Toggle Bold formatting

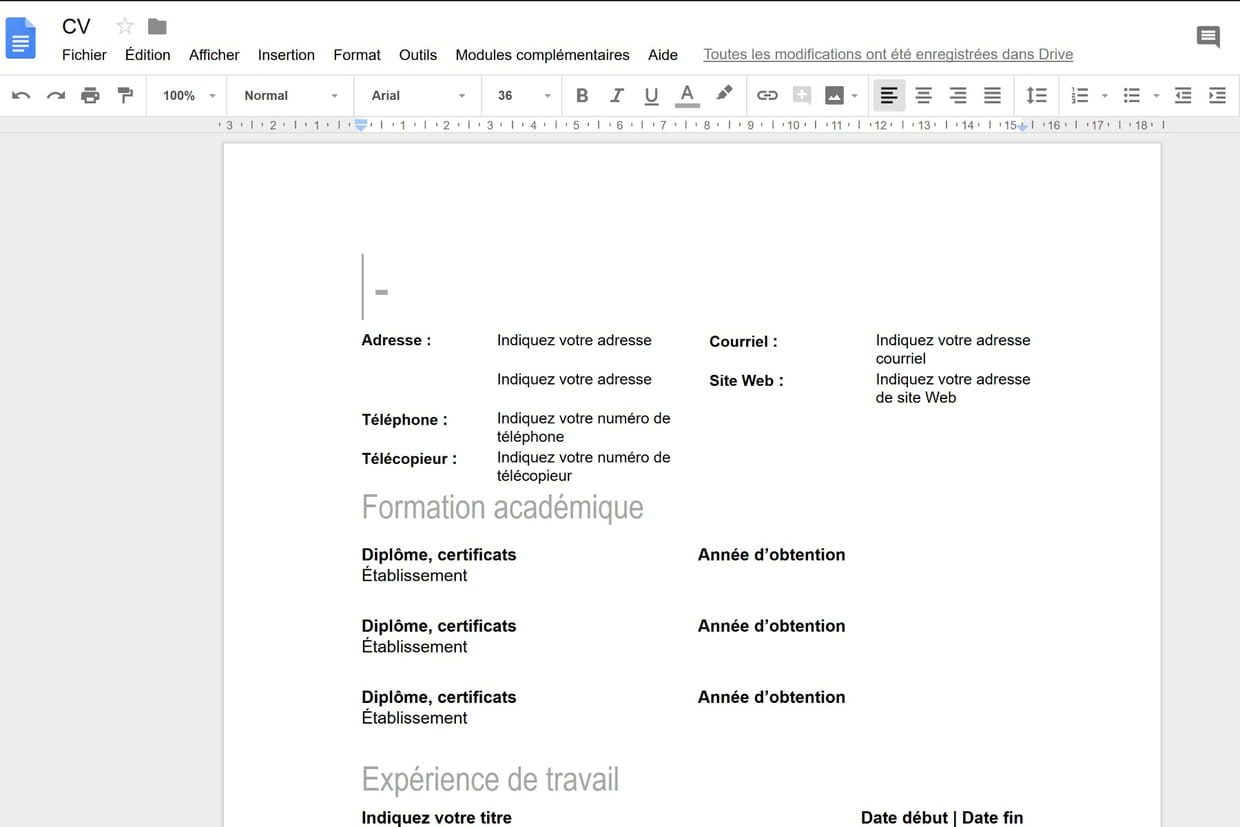[582, 96]
